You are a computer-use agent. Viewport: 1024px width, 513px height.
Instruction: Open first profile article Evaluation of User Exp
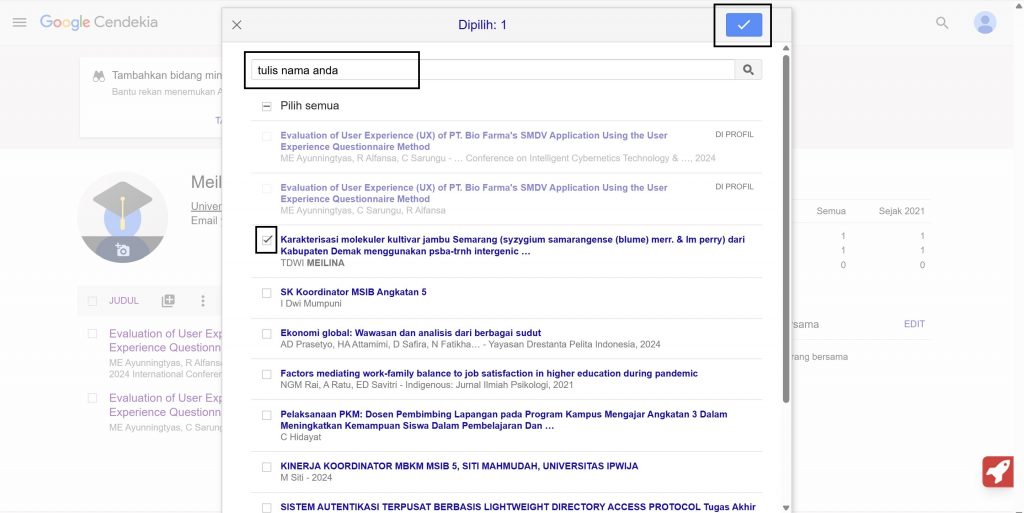tap(165, 340)
